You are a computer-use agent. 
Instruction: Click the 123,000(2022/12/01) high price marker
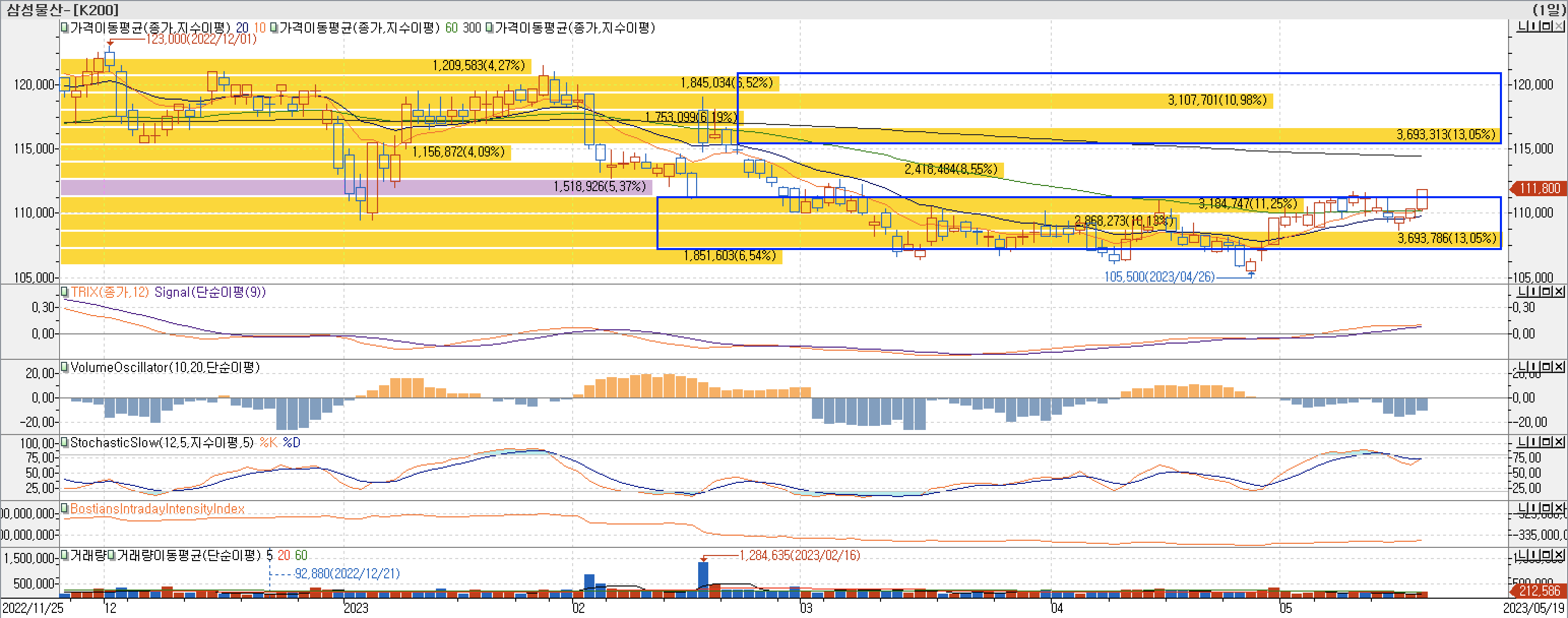coord(201,39)
